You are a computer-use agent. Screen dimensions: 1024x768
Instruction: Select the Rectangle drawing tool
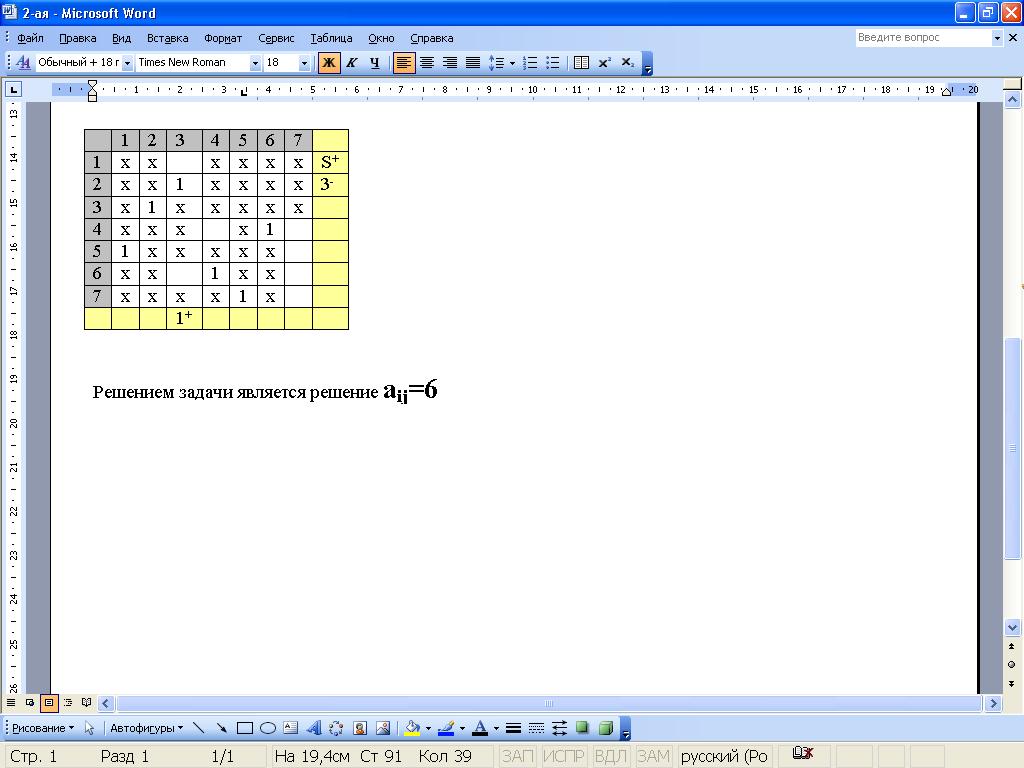click(245, 728)
